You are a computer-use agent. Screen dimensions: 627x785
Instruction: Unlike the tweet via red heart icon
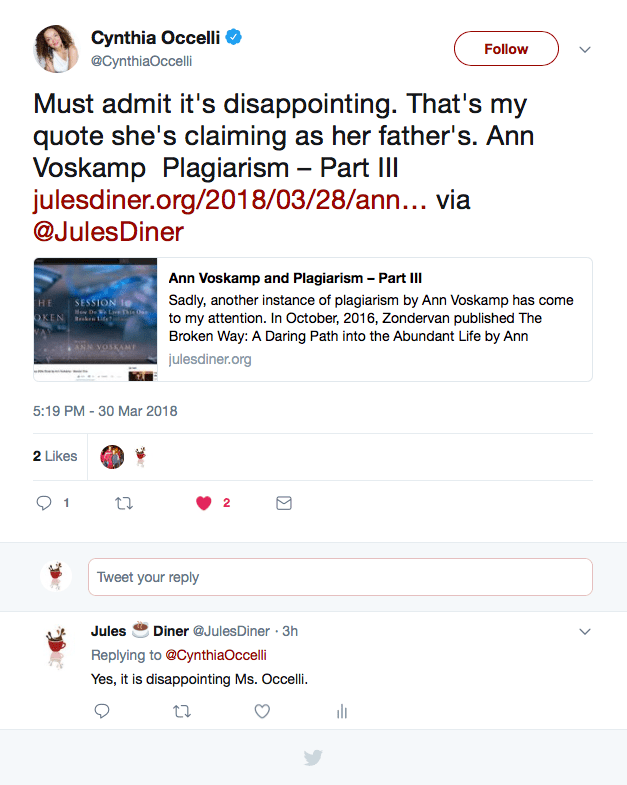(204, 503)
